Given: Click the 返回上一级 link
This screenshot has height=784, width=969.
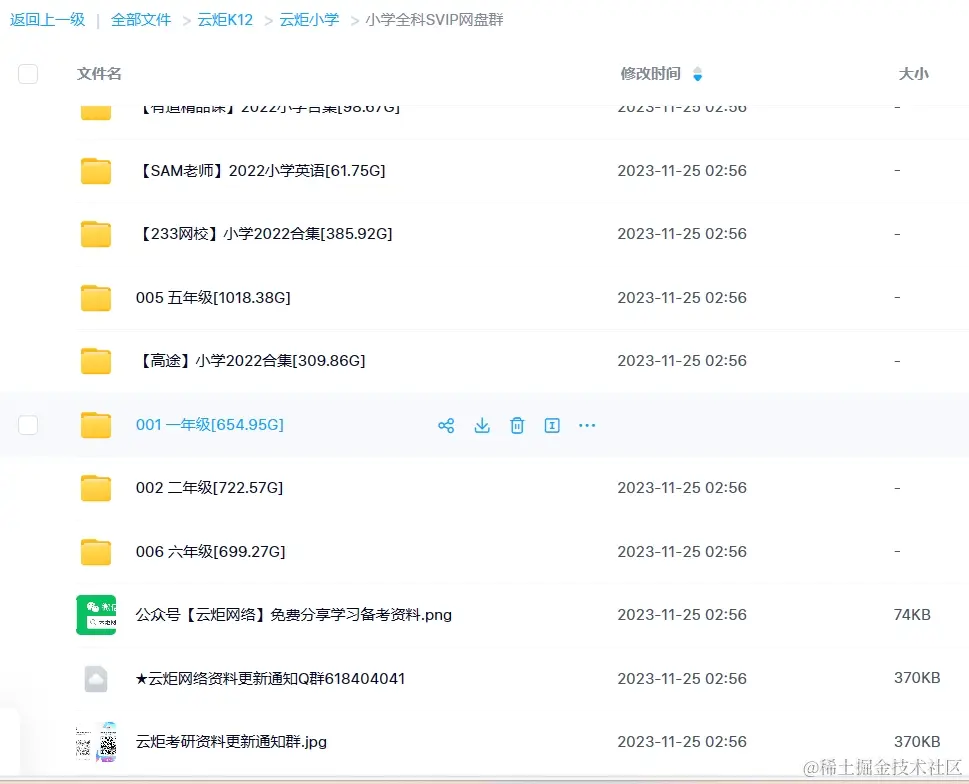Looking at the screenshot, I should pyautogui.click(x=47, y=19).
